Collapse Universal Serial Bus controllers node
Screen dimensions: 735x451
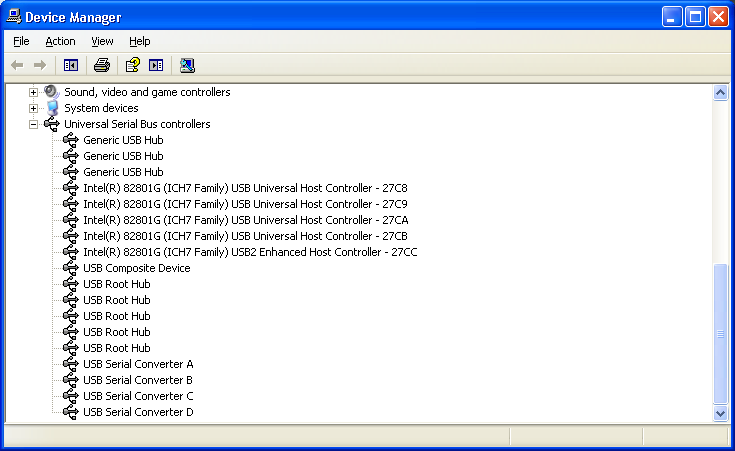click(33, 124)
